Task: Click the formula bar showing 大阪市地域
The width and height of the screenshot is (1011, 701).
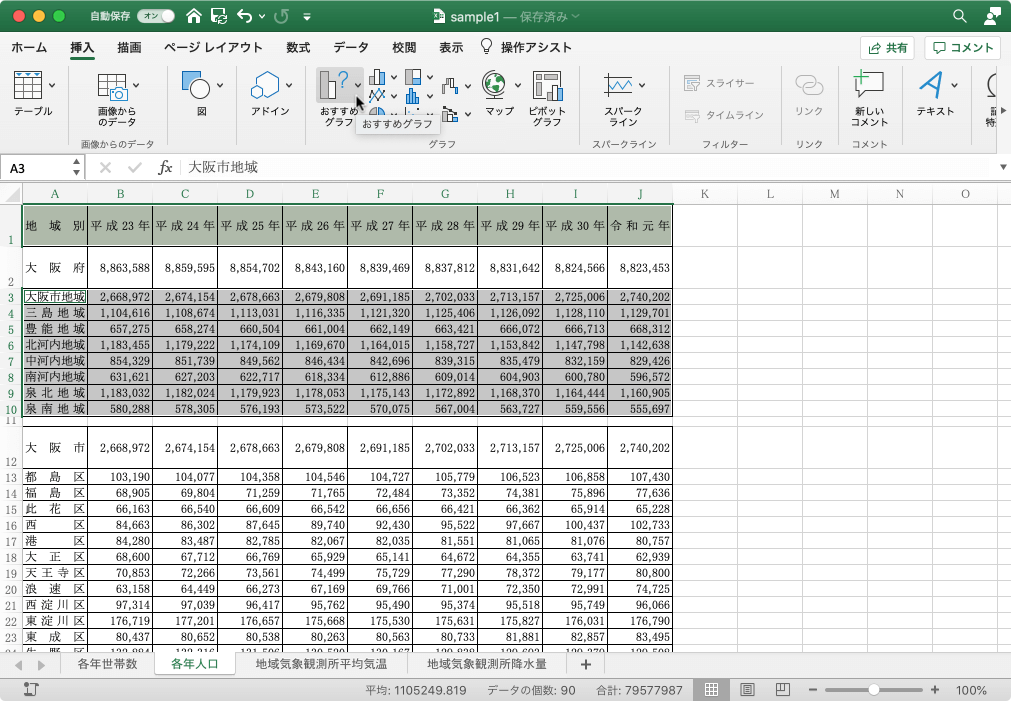Action: 588,168
